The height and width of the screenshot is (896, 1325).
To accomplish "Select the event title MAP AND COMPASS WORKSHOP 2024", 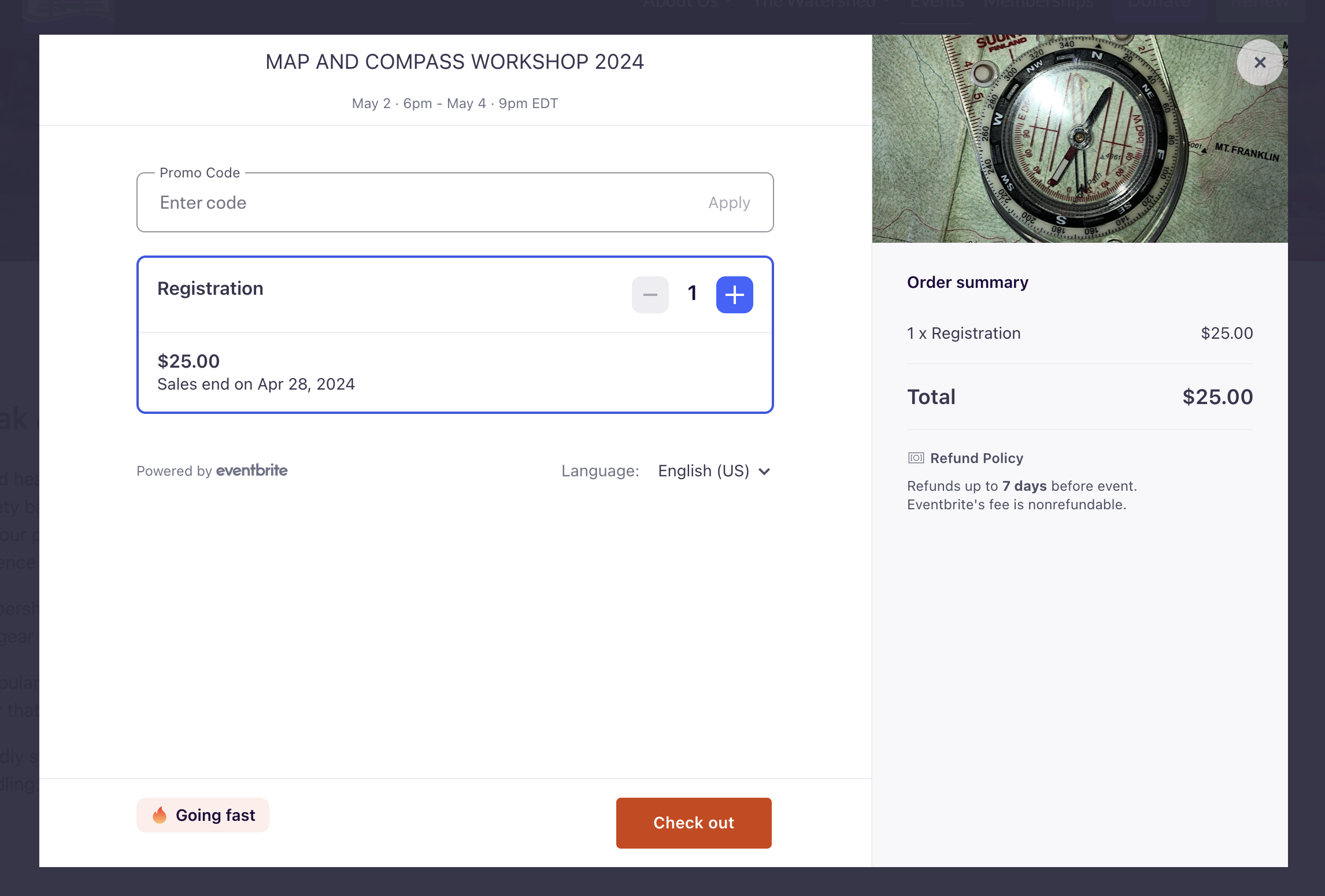I will pyautogui.click(x=455, y=61).
